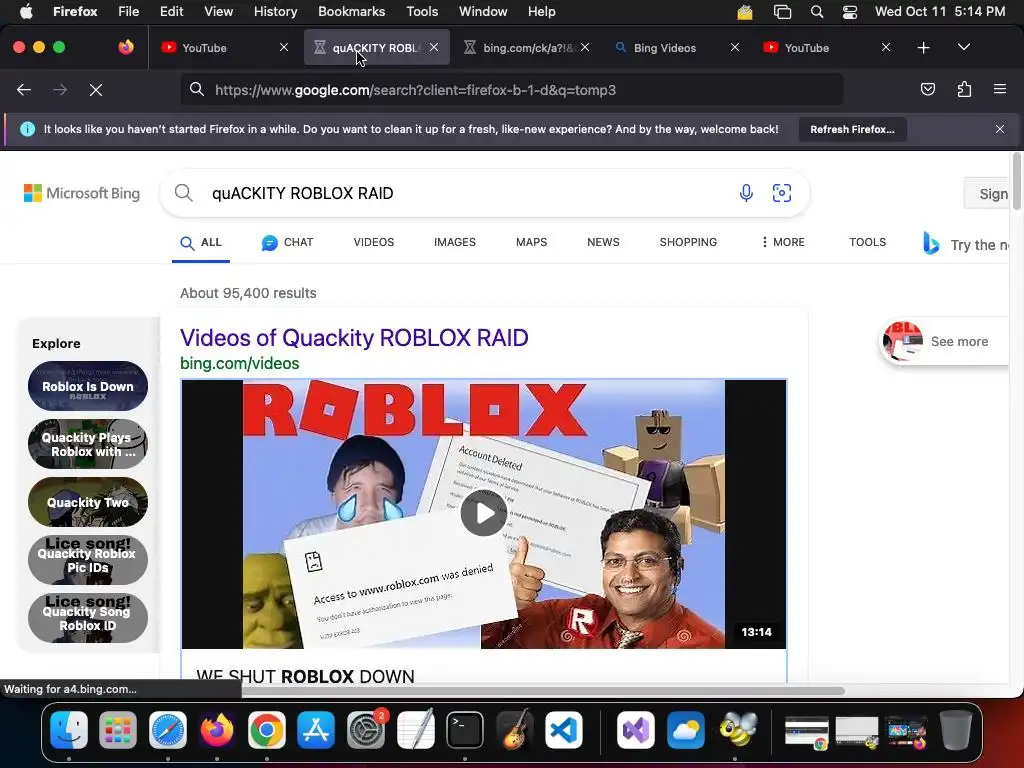The height and width of the screenshot is (768, 1024).
Task: Expand the list all tabs chevron
Action: pyautogui.click(x=963, y=47)
